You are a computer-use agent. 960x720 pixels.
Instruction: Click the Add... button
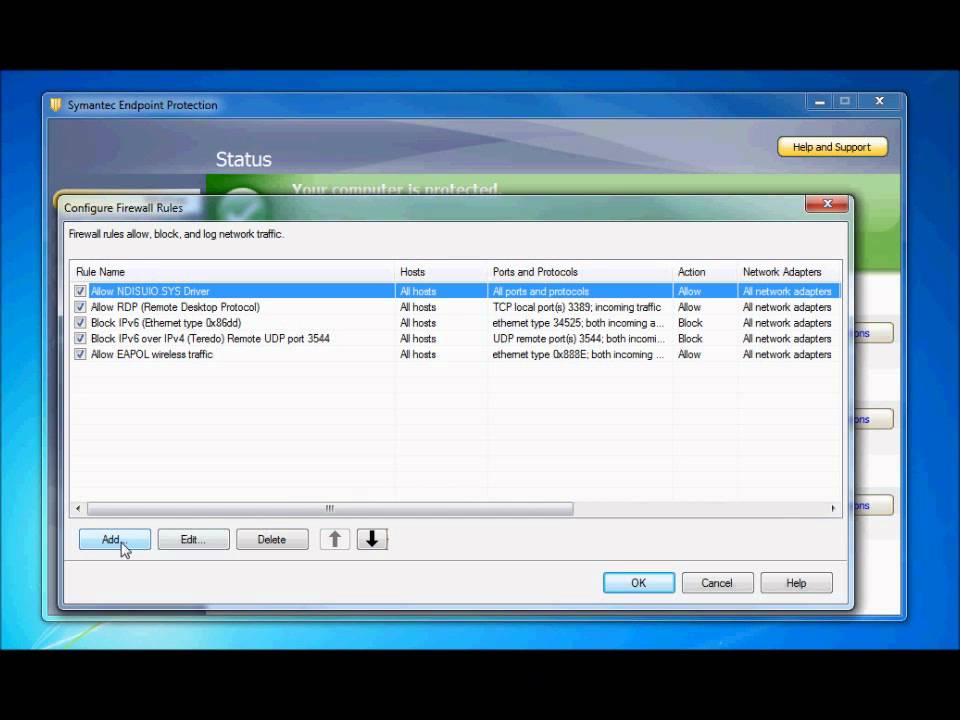114,539
